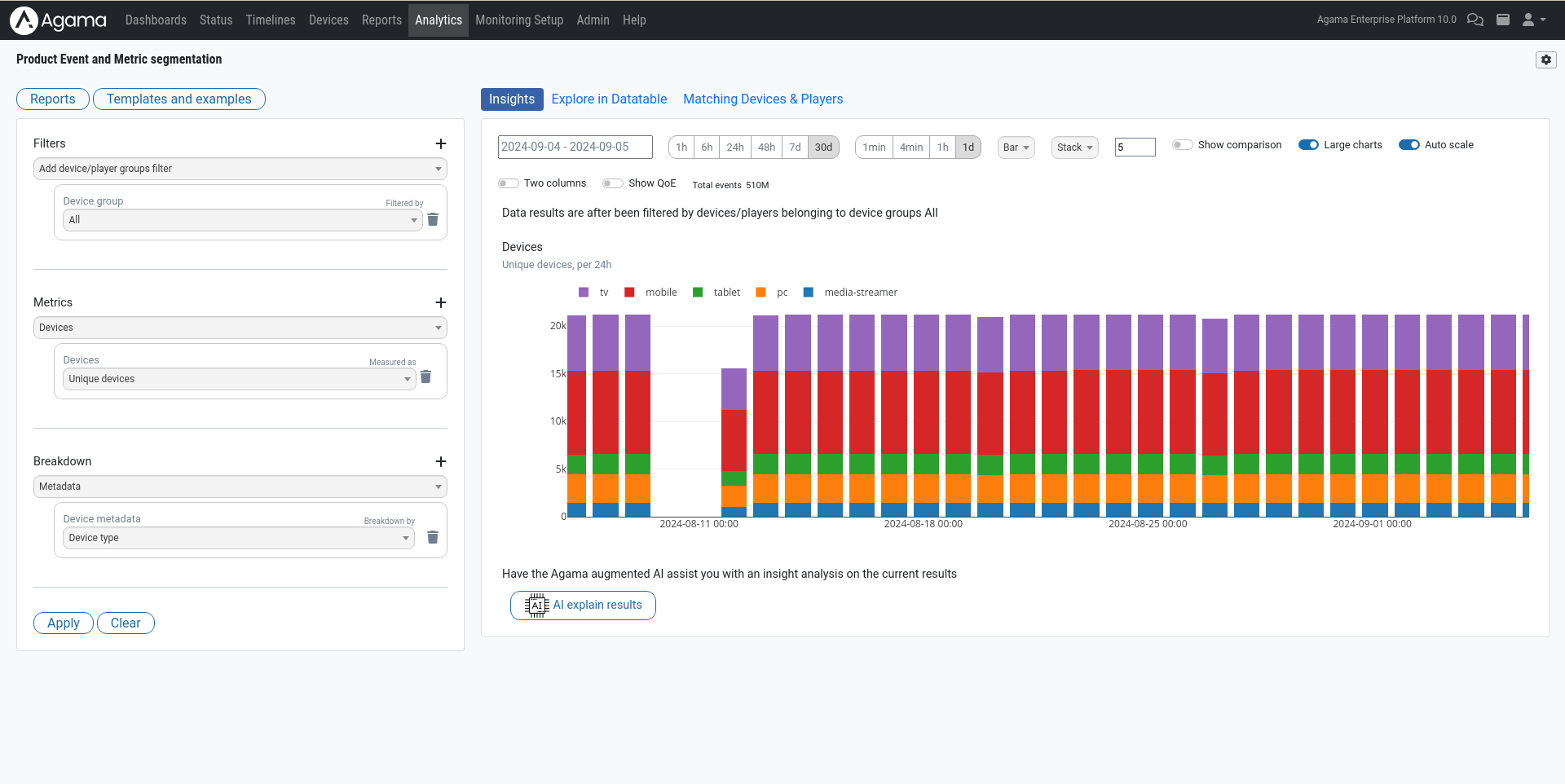
Task: Turn on the Two columns toggle
Action: [509, 183]
